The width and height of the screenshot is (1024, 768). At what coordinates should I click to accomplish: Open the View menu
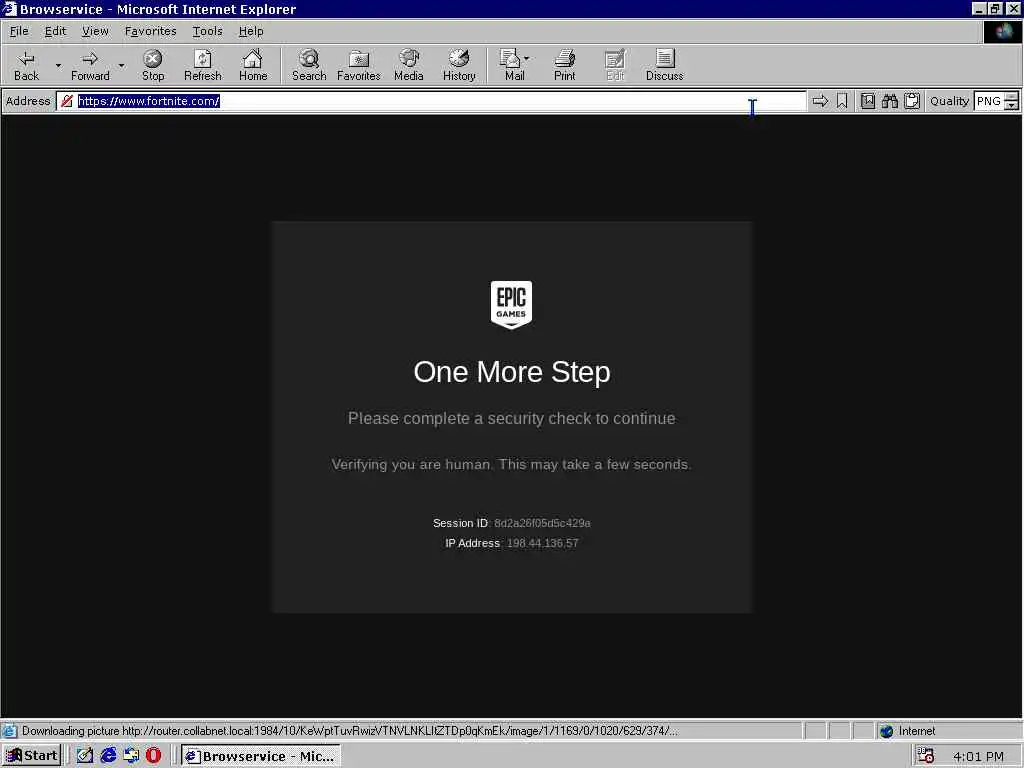[95, 31]
